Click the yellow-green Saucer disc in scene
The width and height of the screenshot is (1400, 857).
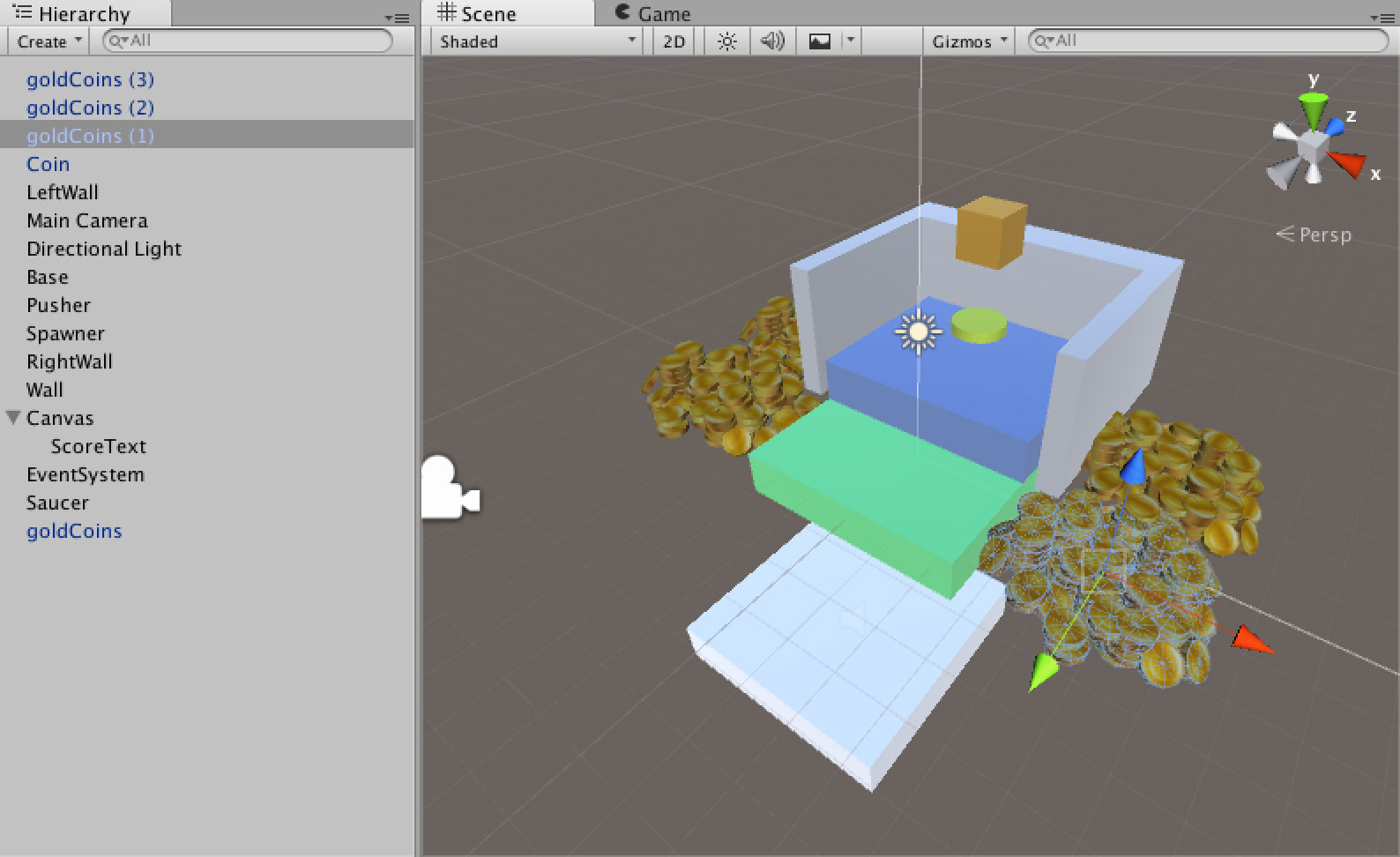(x=979, y=324)
